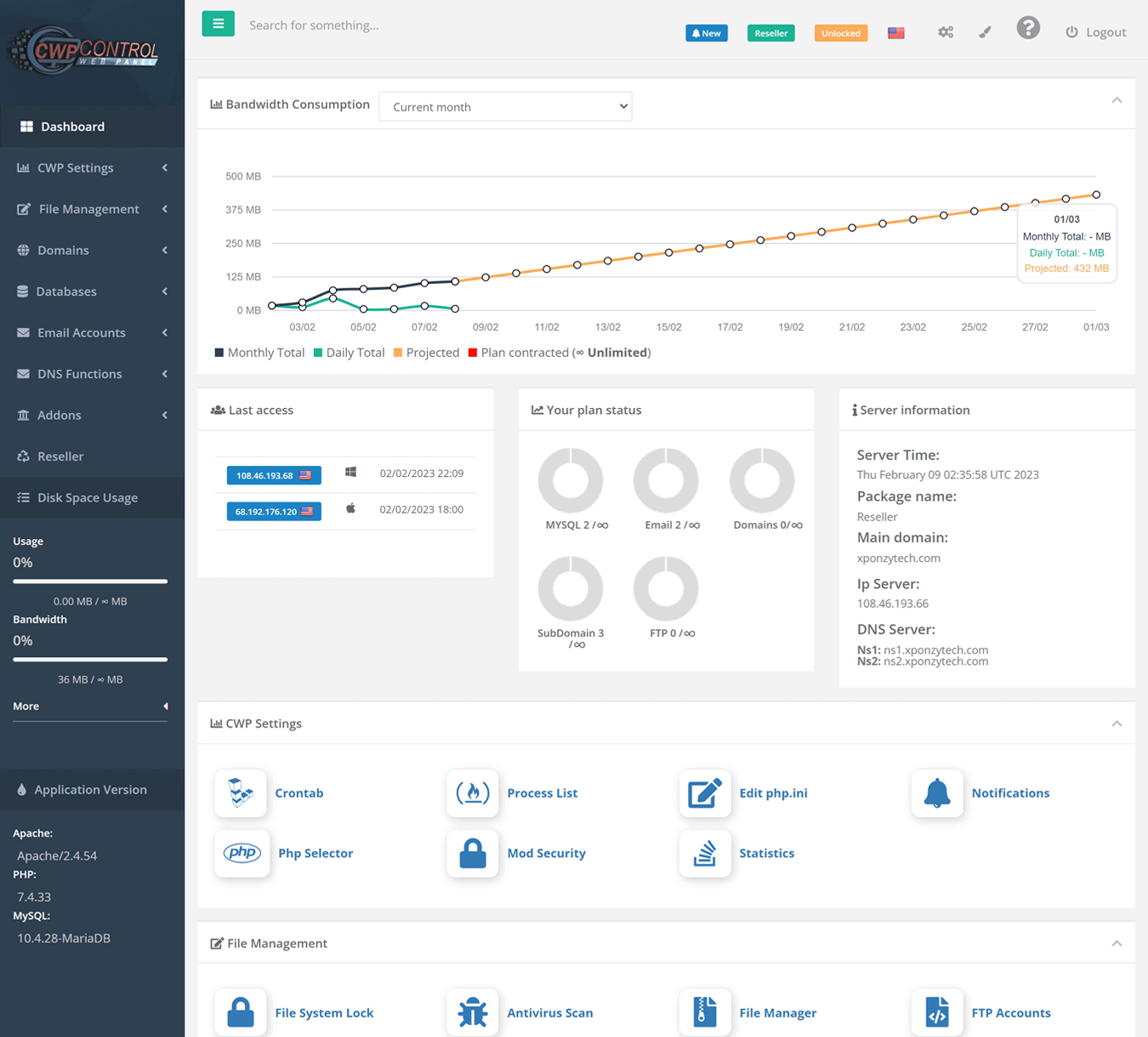1148x1037 pixels.
Task: Open Application Version sidebar header
Action: click(x=92, y=790)
